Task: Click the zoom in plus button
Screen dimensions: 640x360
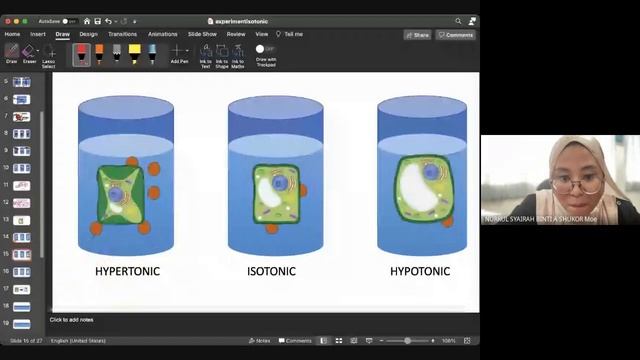Action: [433, 340]
